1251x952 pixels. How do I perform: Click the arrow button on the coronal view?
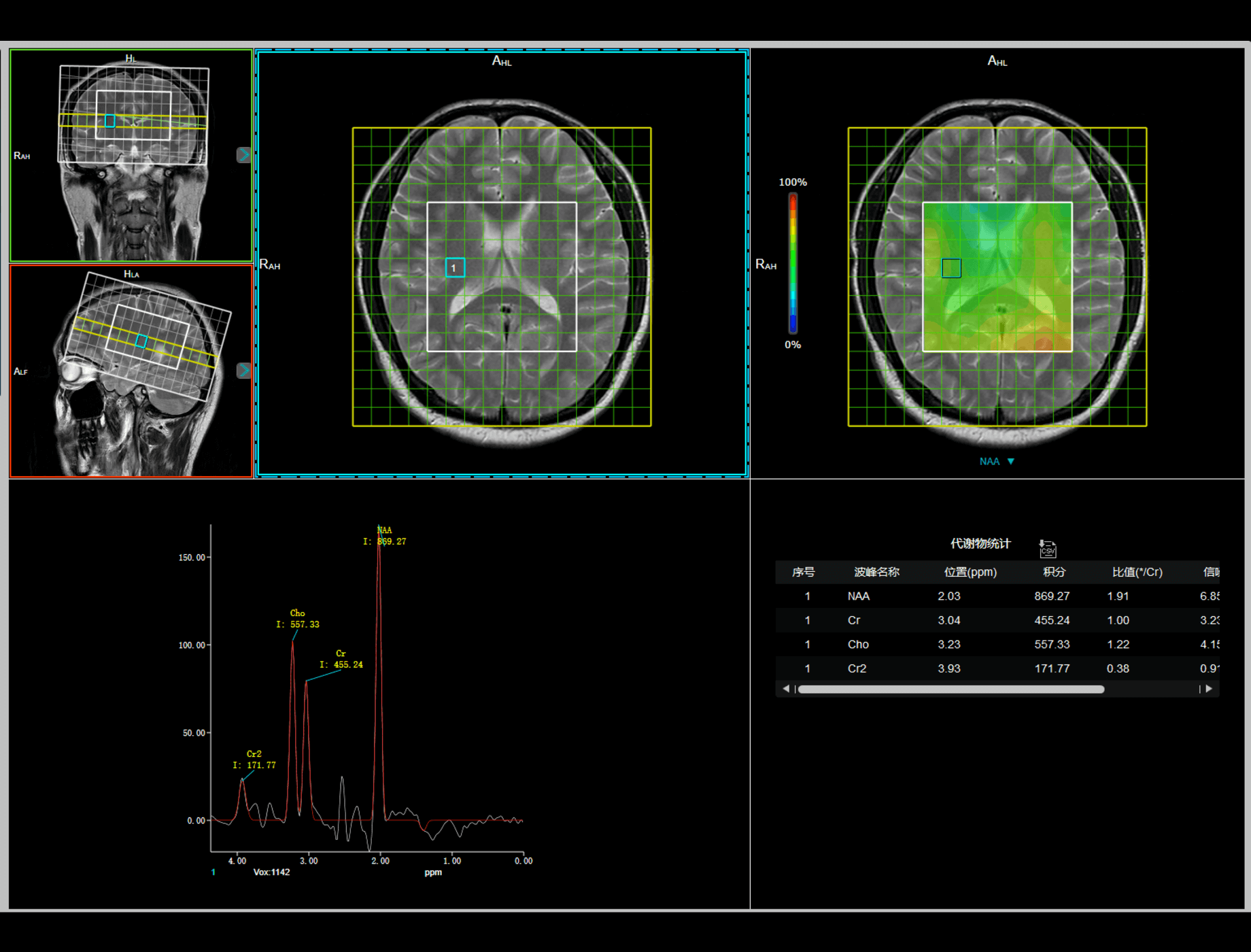click(x=243, y=155)
